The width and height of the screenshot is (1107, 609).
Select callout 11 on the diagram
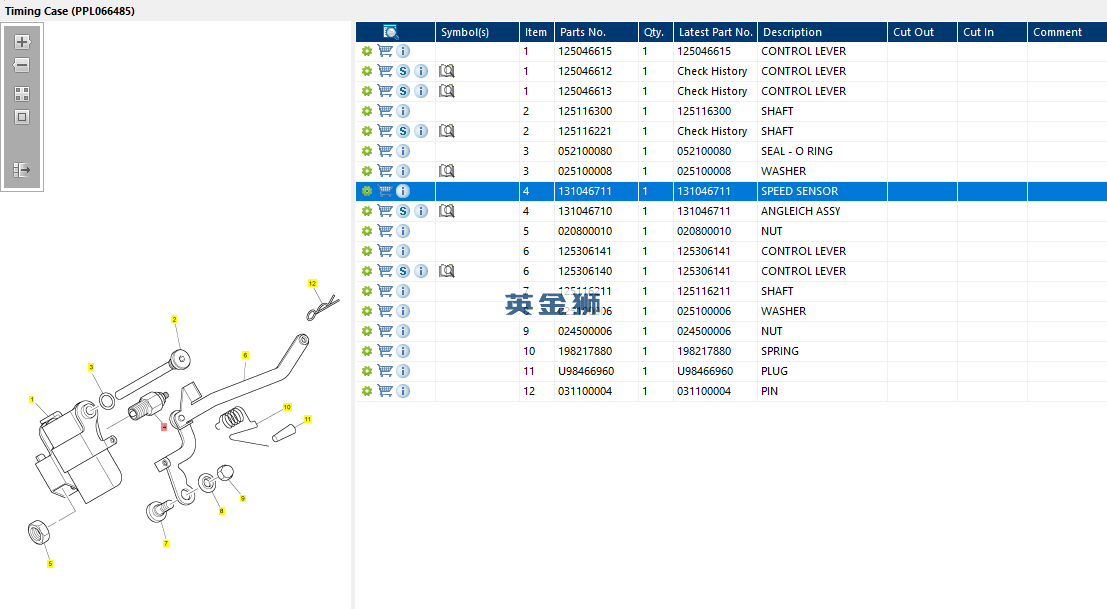point(307,419)
